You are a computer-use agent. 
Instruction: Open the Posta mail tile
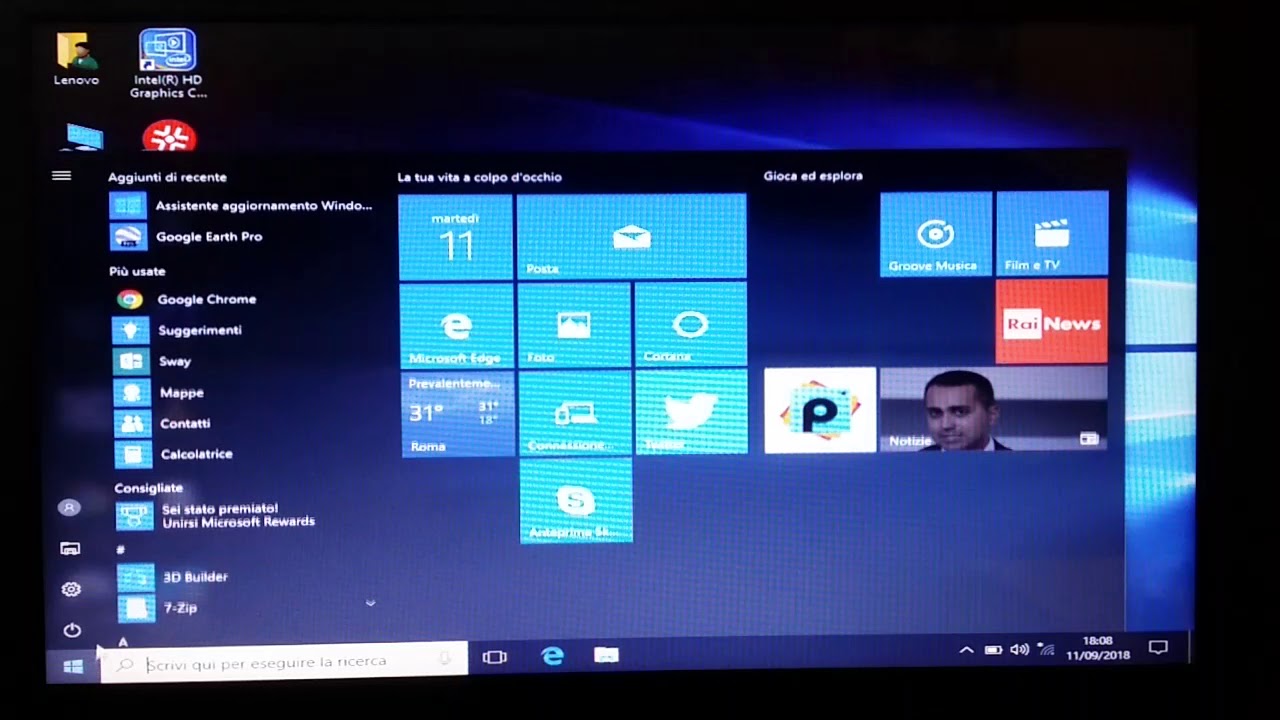tap(631, 236)
